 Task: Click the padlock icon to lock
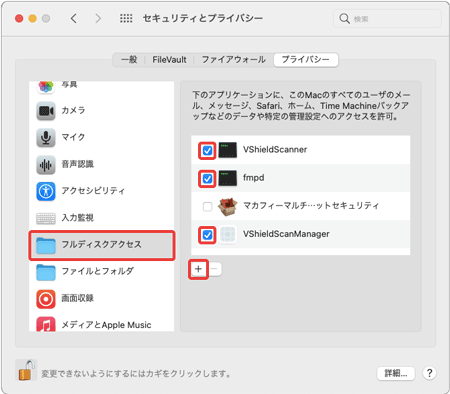point(26,370)
